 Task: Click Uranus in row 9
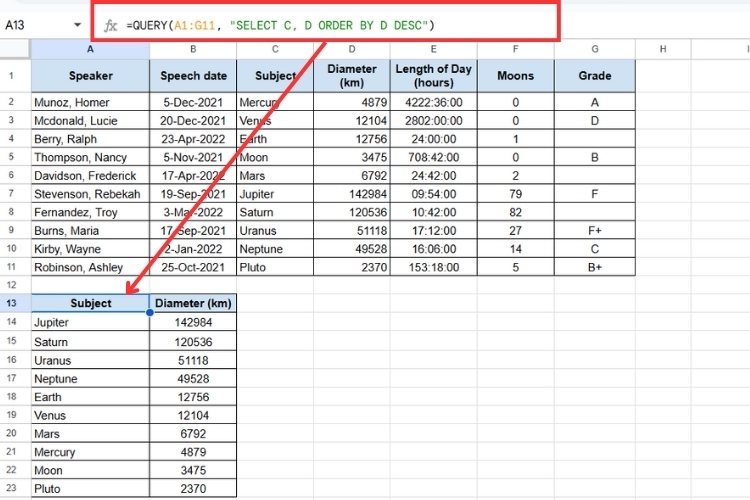pyautogui.click(x=275, y=231)
